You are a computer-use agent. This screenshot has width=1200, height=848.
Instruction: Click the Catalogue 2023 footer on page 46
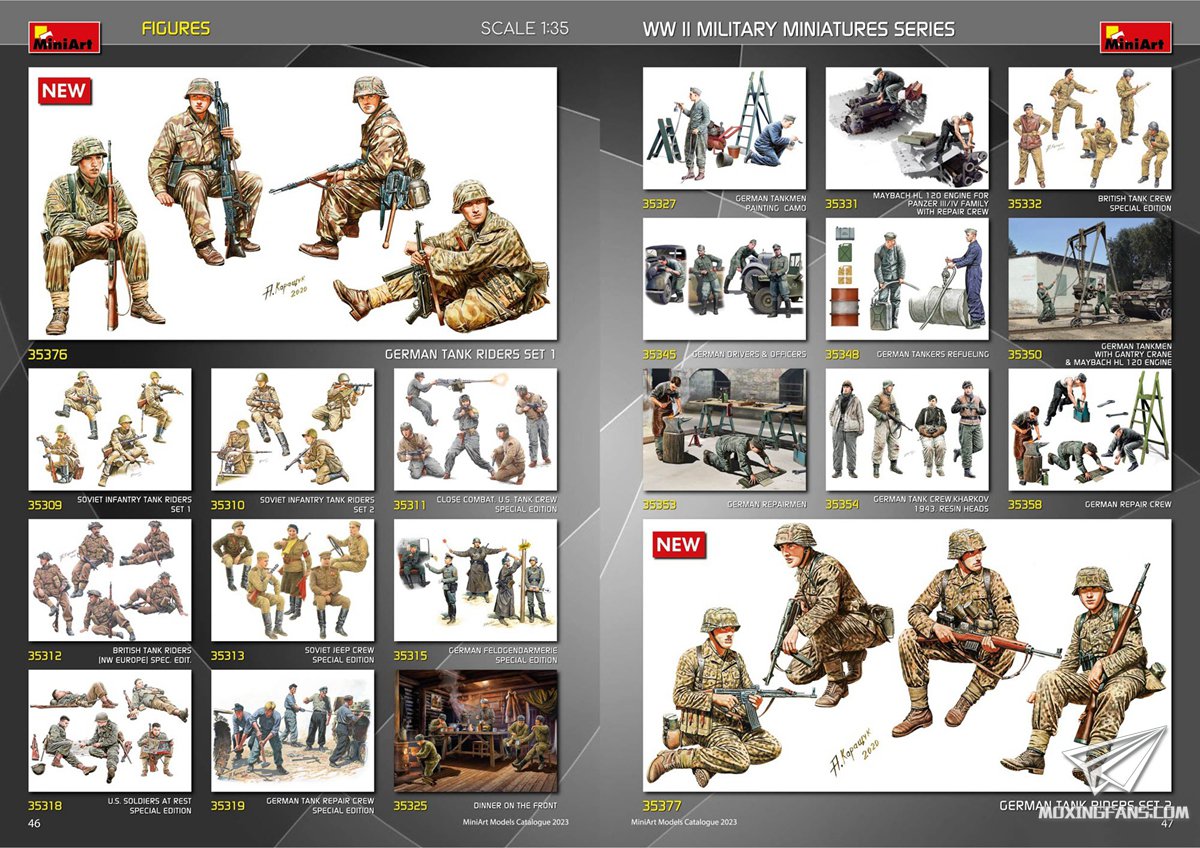coord(515,821)
